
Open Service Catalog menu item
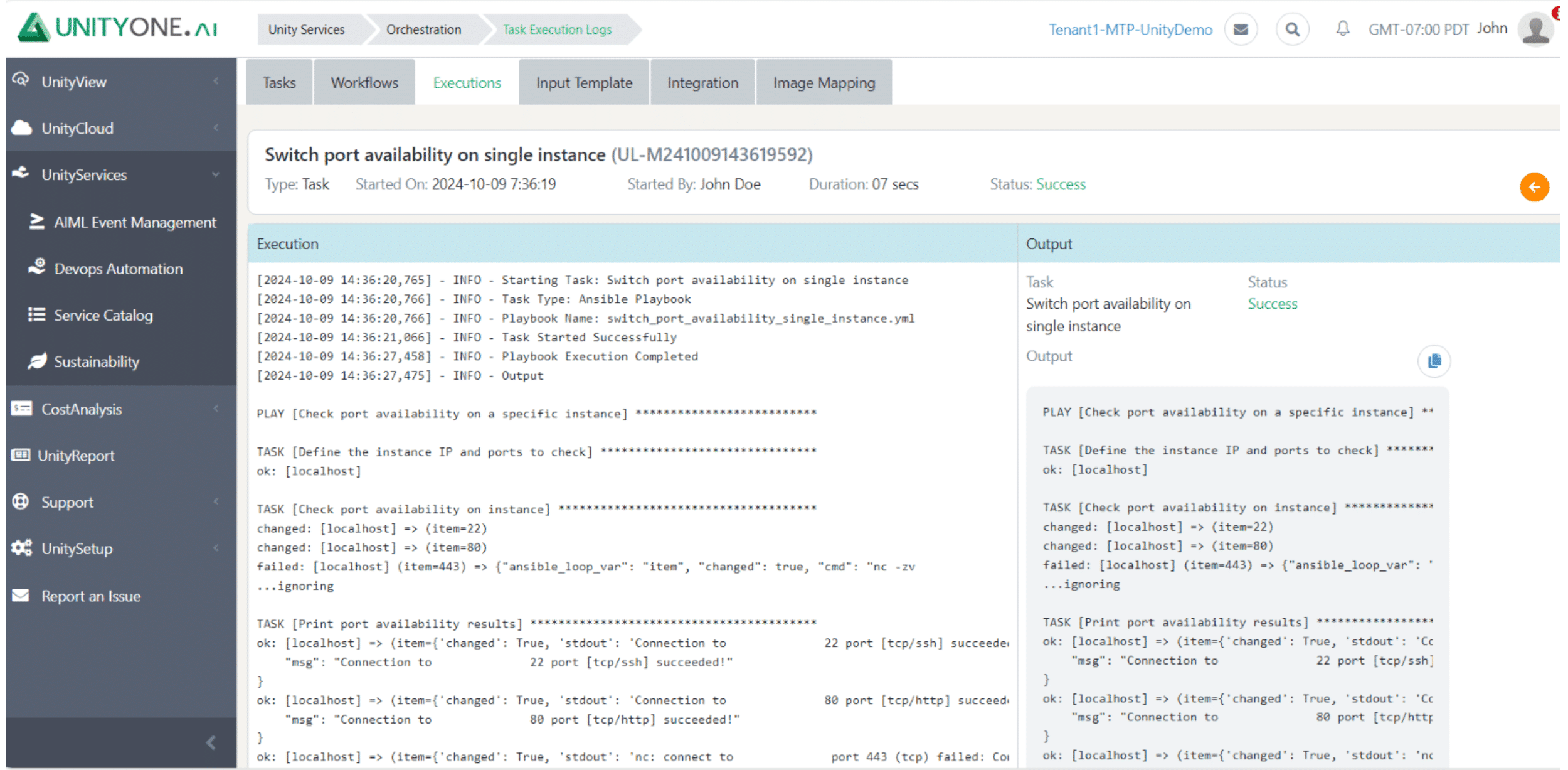pyautogui.click(x=103, y=315)
